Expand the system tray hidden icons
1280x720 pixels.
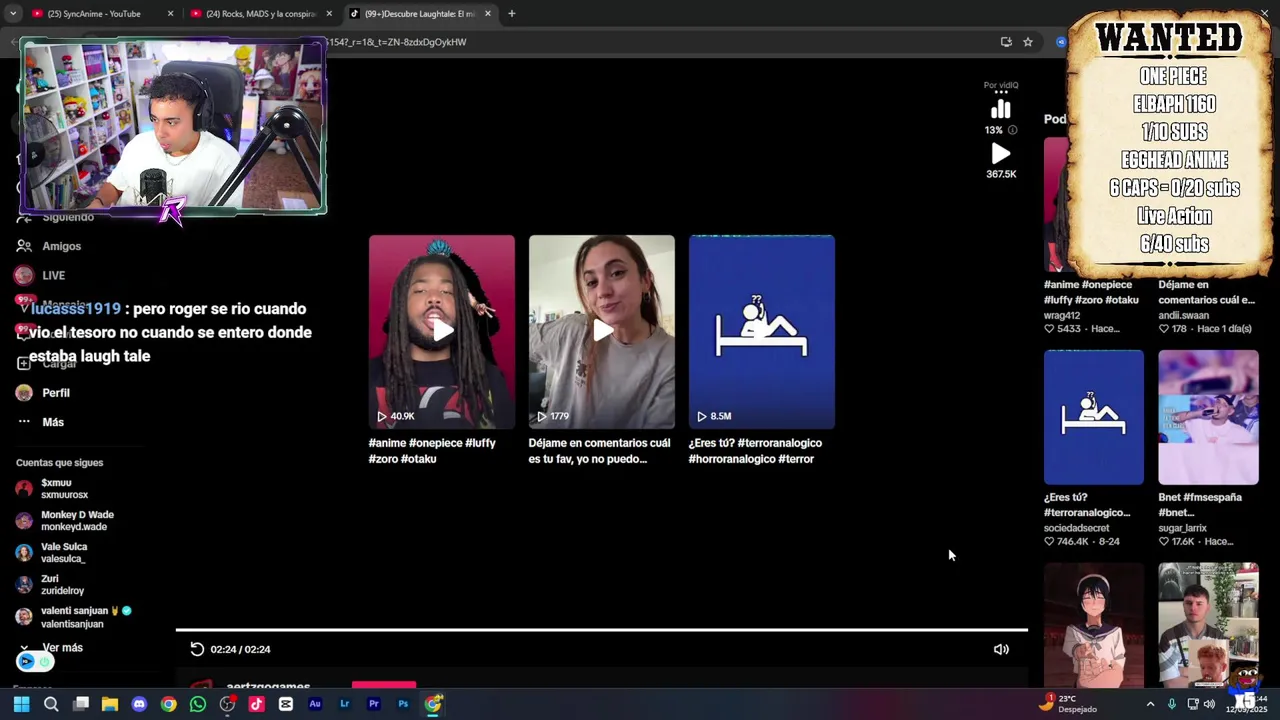pyautogui.click(x=1150, y=704)
